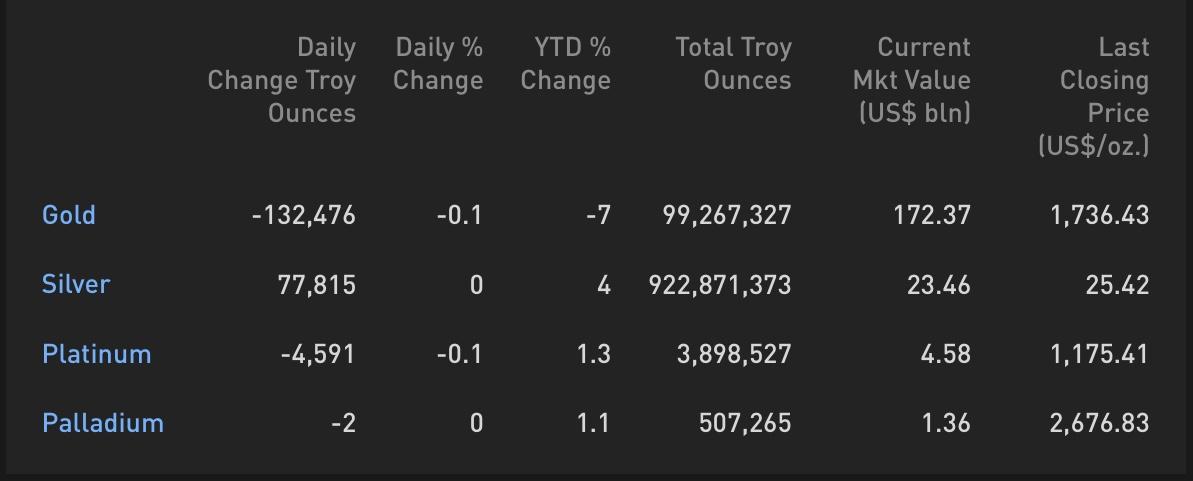The image size is (1193, 481).
Task: Click the Daily % Change column header
Action: point(438,64)
